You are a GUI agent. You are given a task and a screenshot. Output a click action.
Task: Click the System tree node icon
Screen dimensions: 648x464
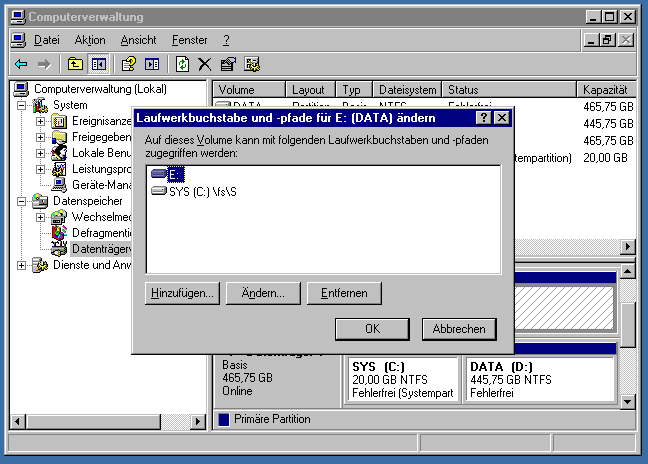tap(40, 105)
